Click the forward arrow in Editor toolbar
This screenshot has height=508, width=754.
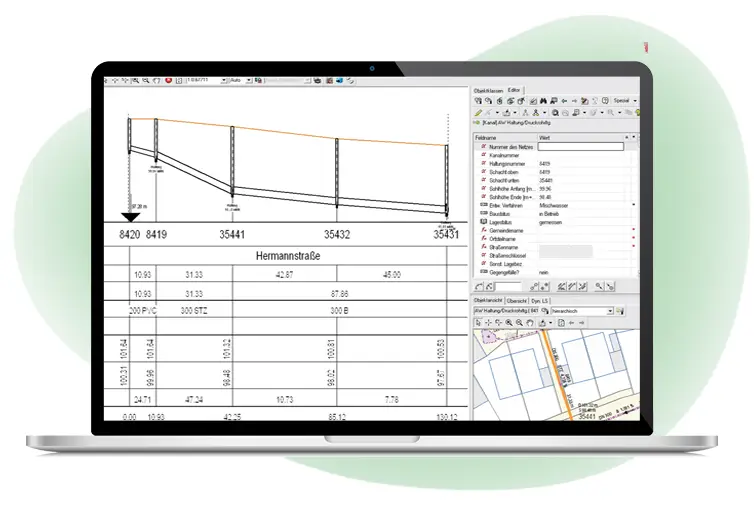[576, 101]
